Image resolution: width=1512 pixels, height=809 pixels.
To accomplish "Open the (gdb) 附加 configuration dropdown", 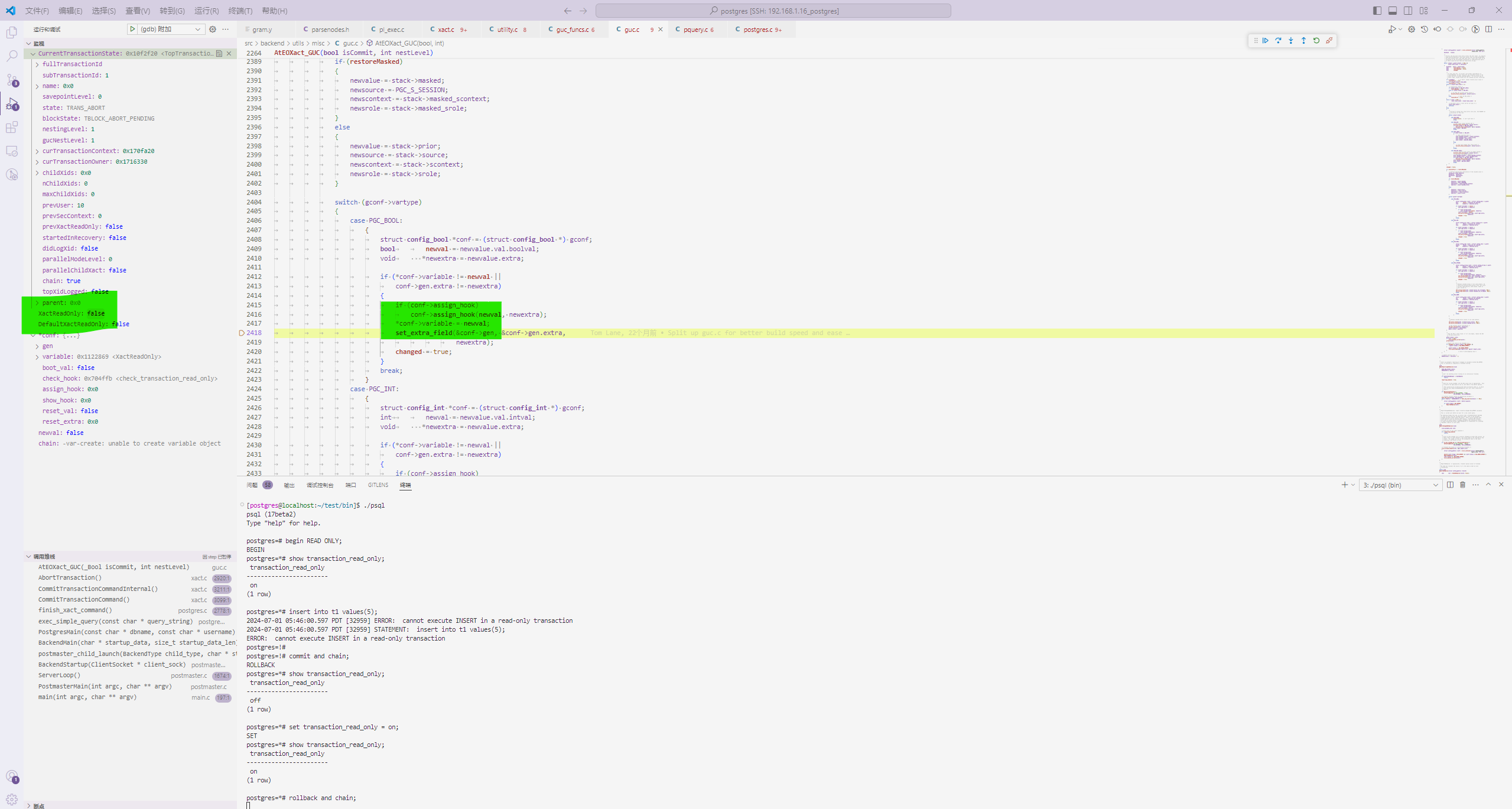I will click(172, 29).
